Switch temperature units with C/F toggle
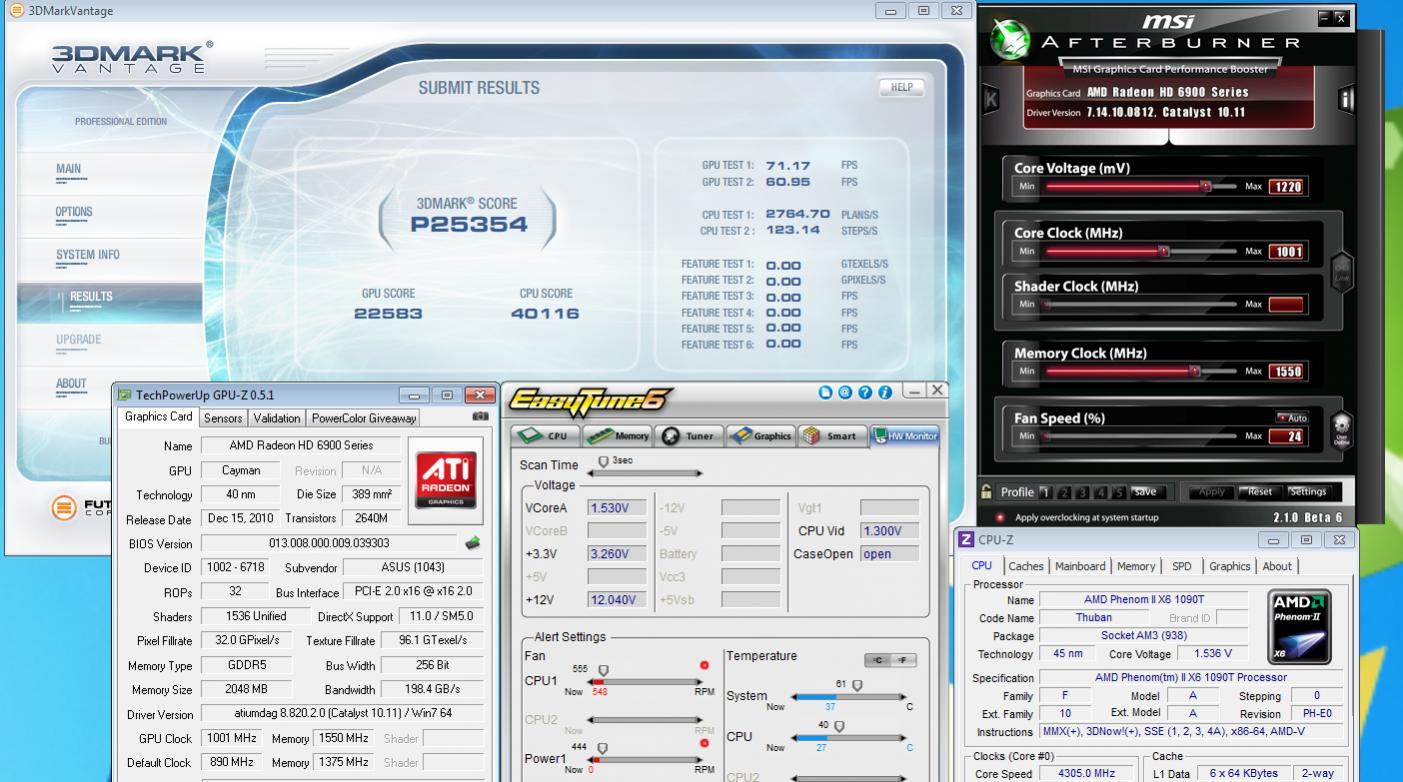The width and height of the screenshot is (1403, 782). [890, 660]
